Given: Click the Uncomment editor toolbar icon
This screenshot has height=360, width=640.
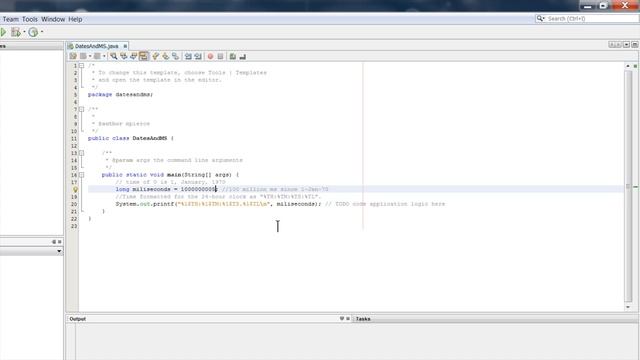Looking at the screenshot, I should (242, 56).
